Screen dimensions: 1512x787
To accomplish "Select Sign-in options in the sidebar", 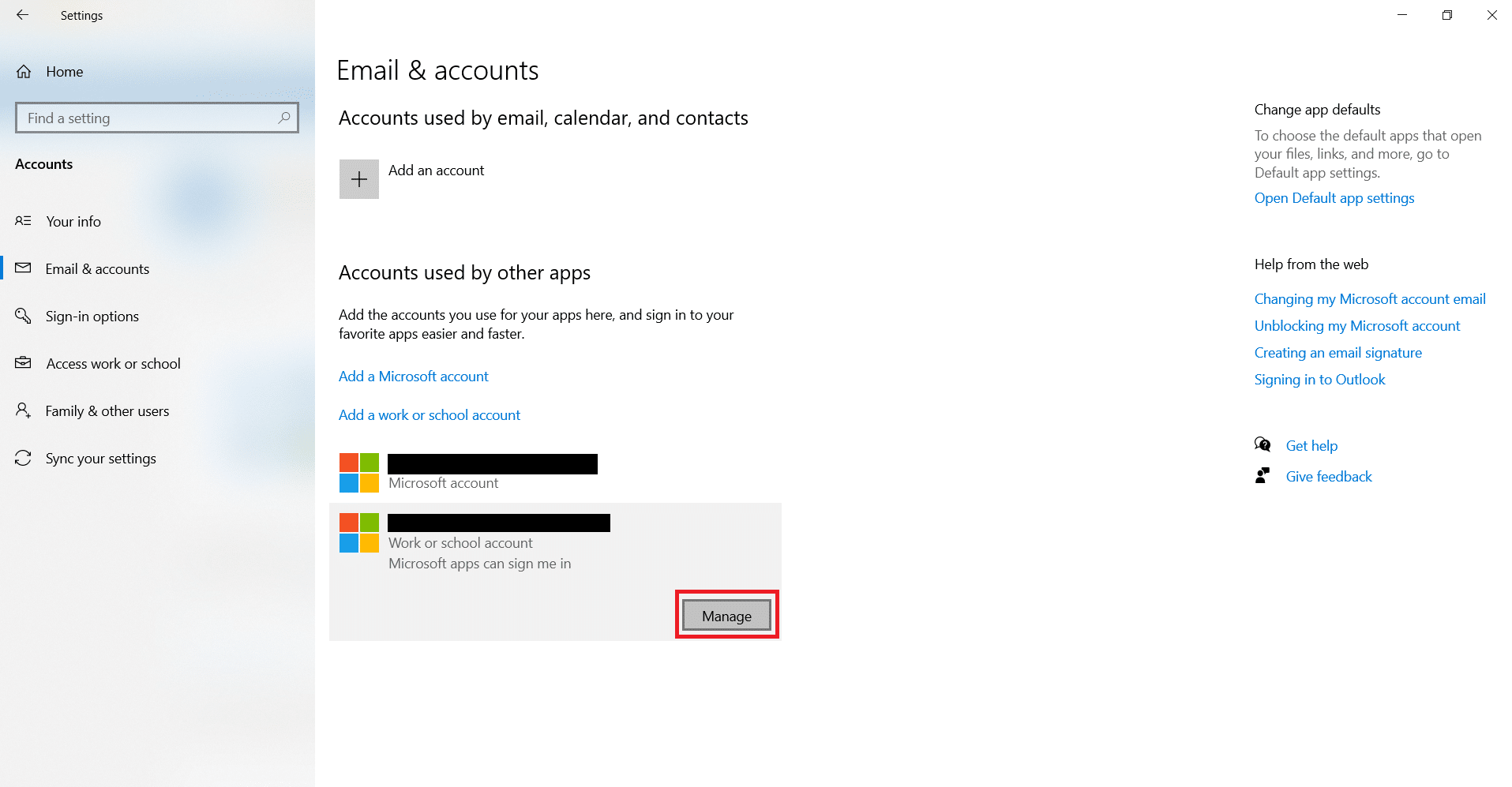I will point(92,317).
